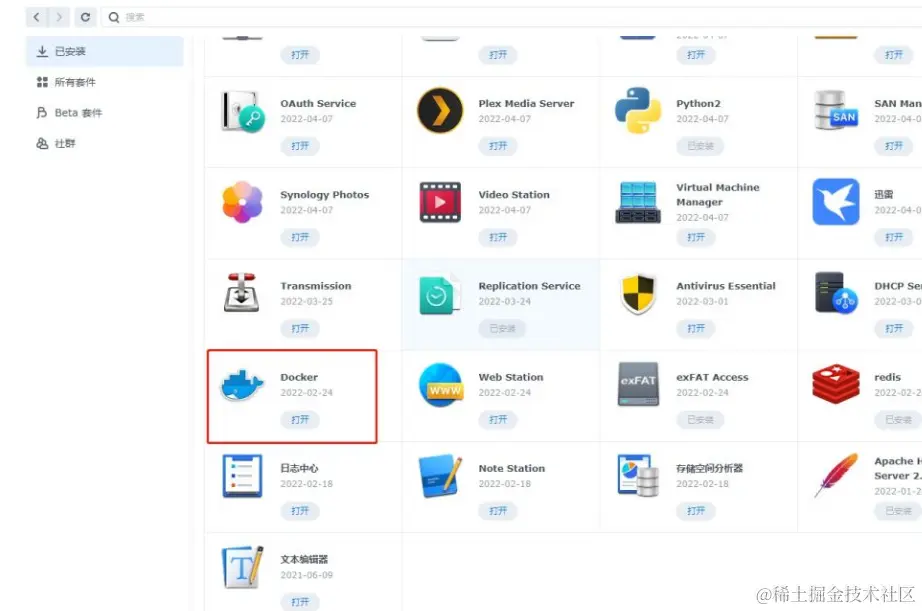Open the Antivirus Essential shield icon
The width and height of the screenshot is (922, 611).
click(x=638, y=293)
